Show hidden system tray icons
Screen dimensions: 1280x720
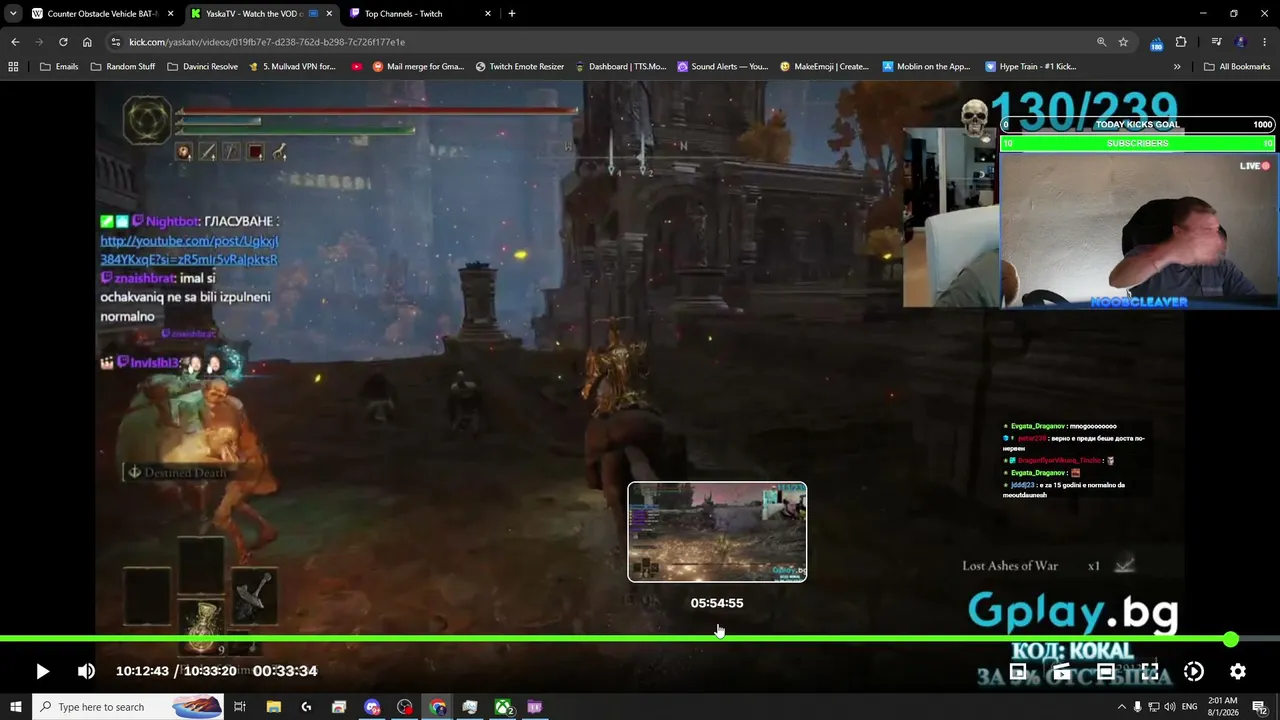[x=1121, y=707]
